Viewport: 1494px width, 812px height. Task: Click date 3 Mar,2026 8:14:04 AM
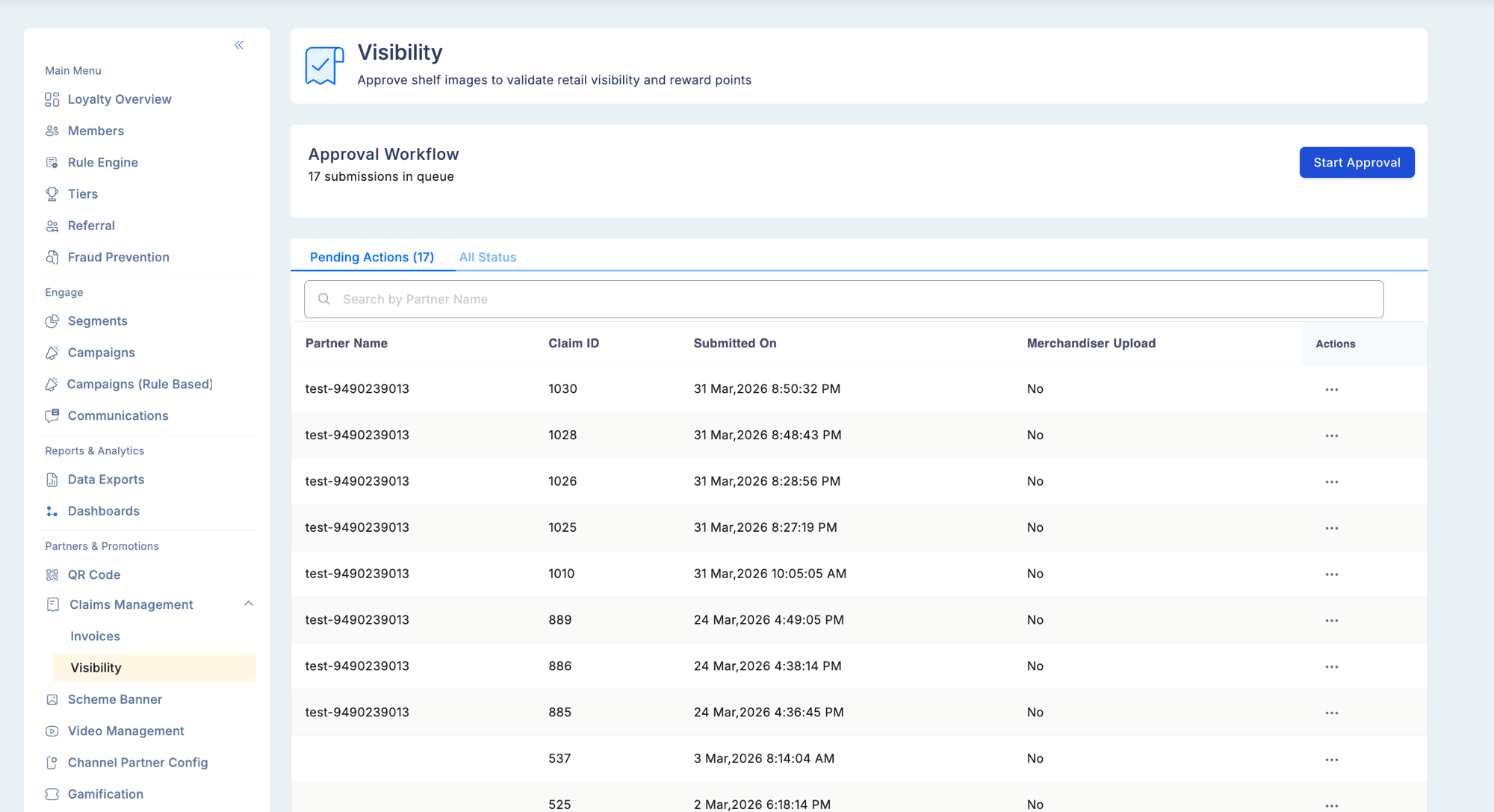point(764,758)
